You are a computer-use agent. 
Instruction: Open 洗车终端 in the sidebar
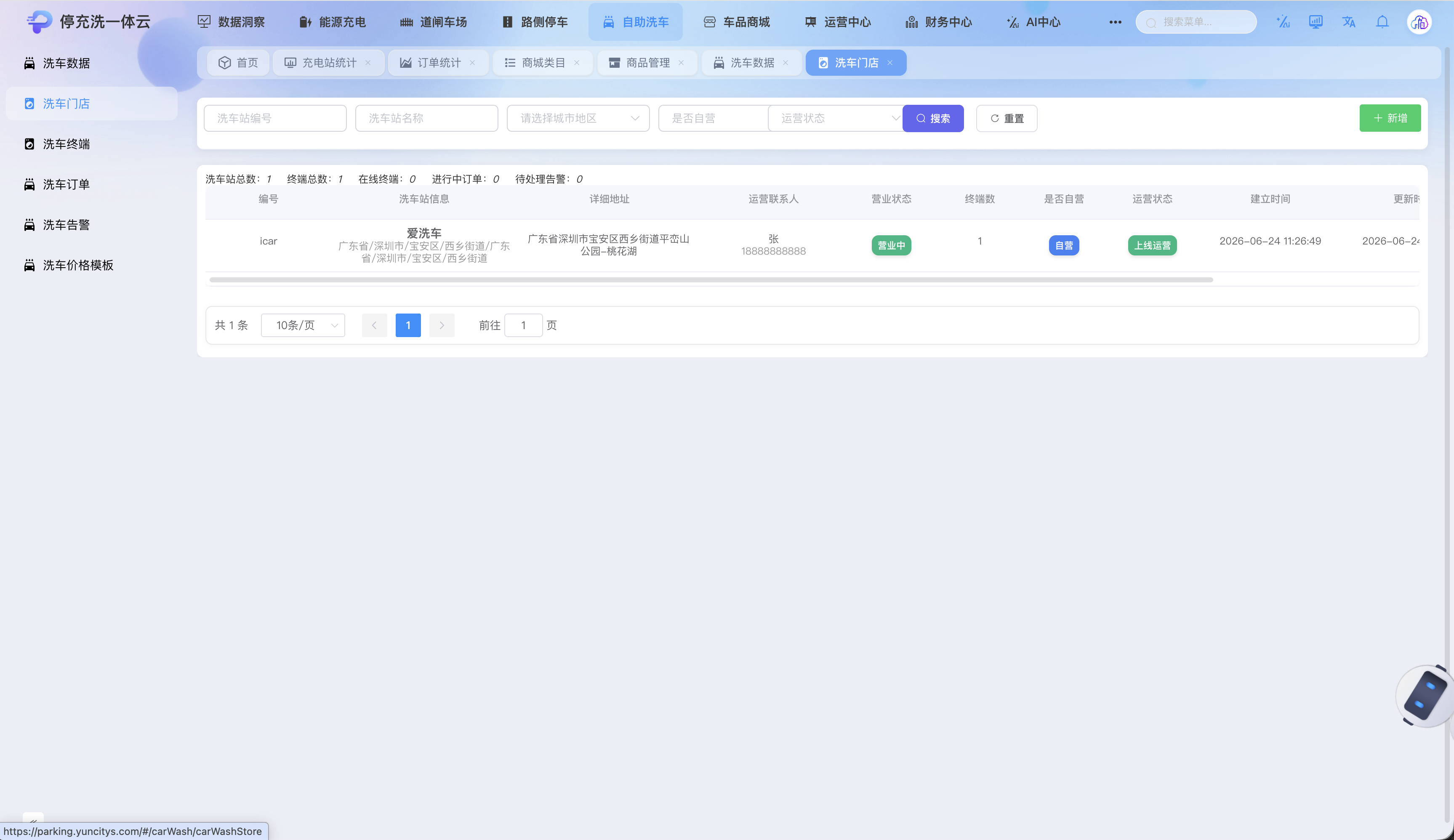[92, 144]
